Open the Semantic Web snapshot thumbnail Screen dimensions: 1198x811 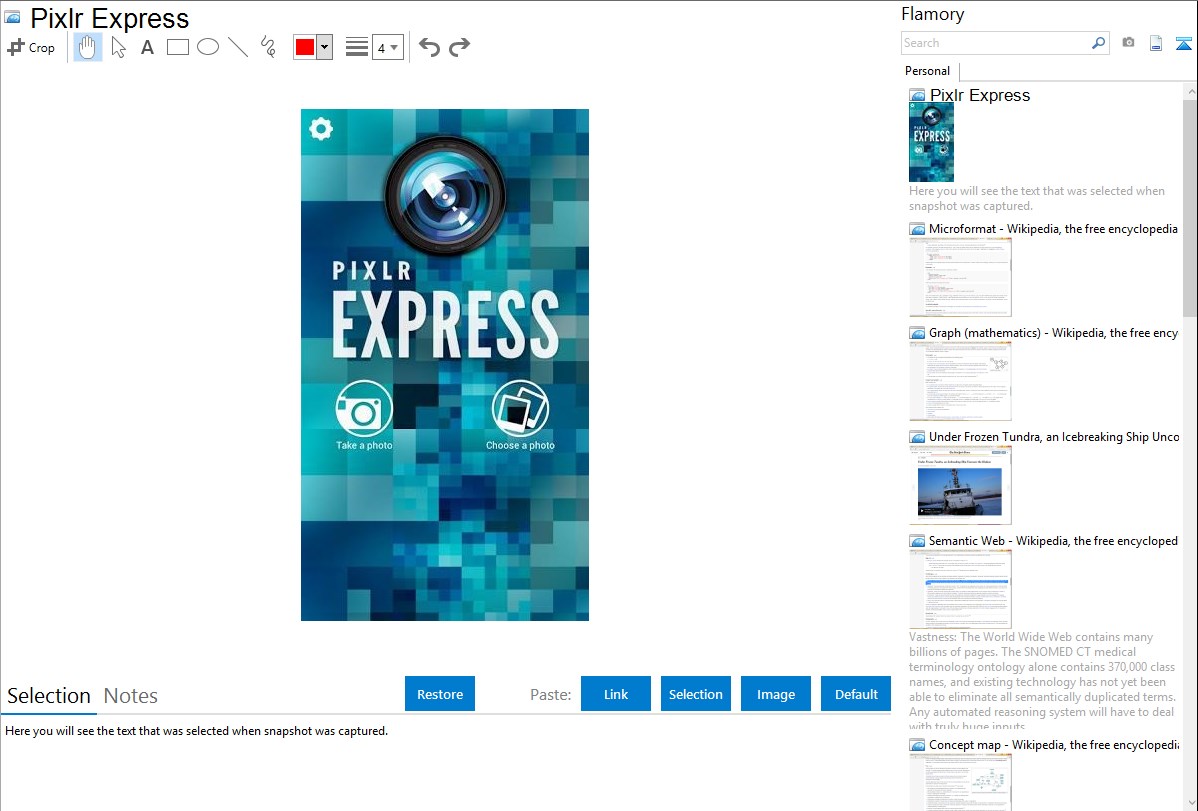coord(960,588)
